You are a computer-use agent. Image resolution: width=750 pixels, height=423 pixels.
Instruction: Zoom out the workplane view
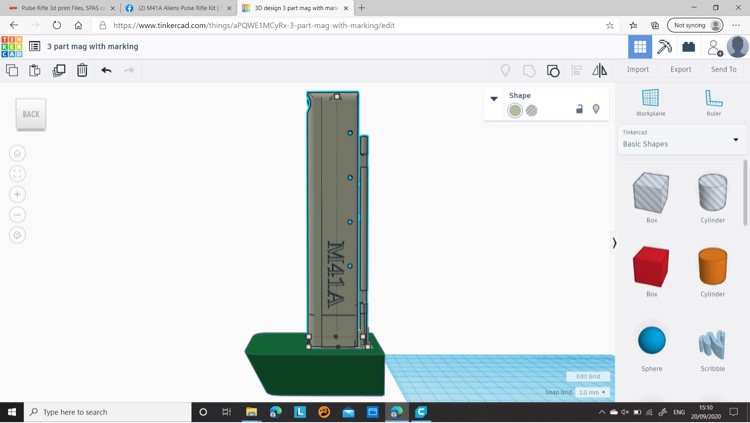point(17,215)
